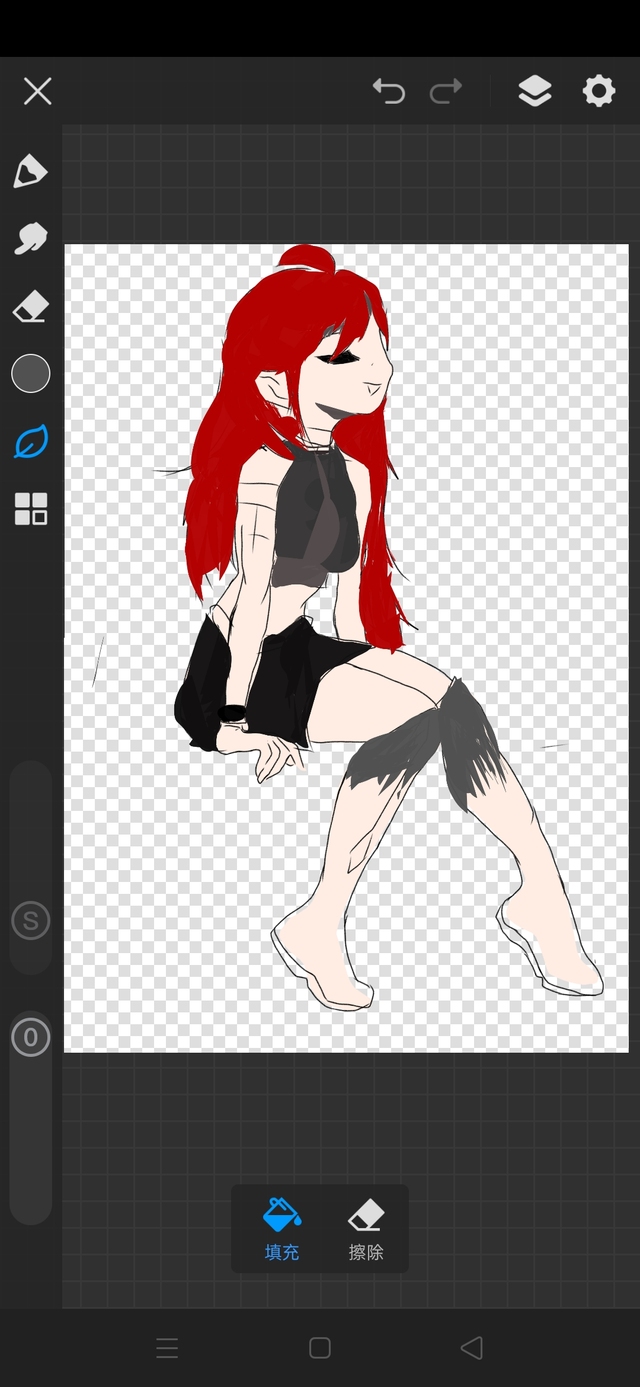
Task: Select the pen brush tool
Action: 31,171
